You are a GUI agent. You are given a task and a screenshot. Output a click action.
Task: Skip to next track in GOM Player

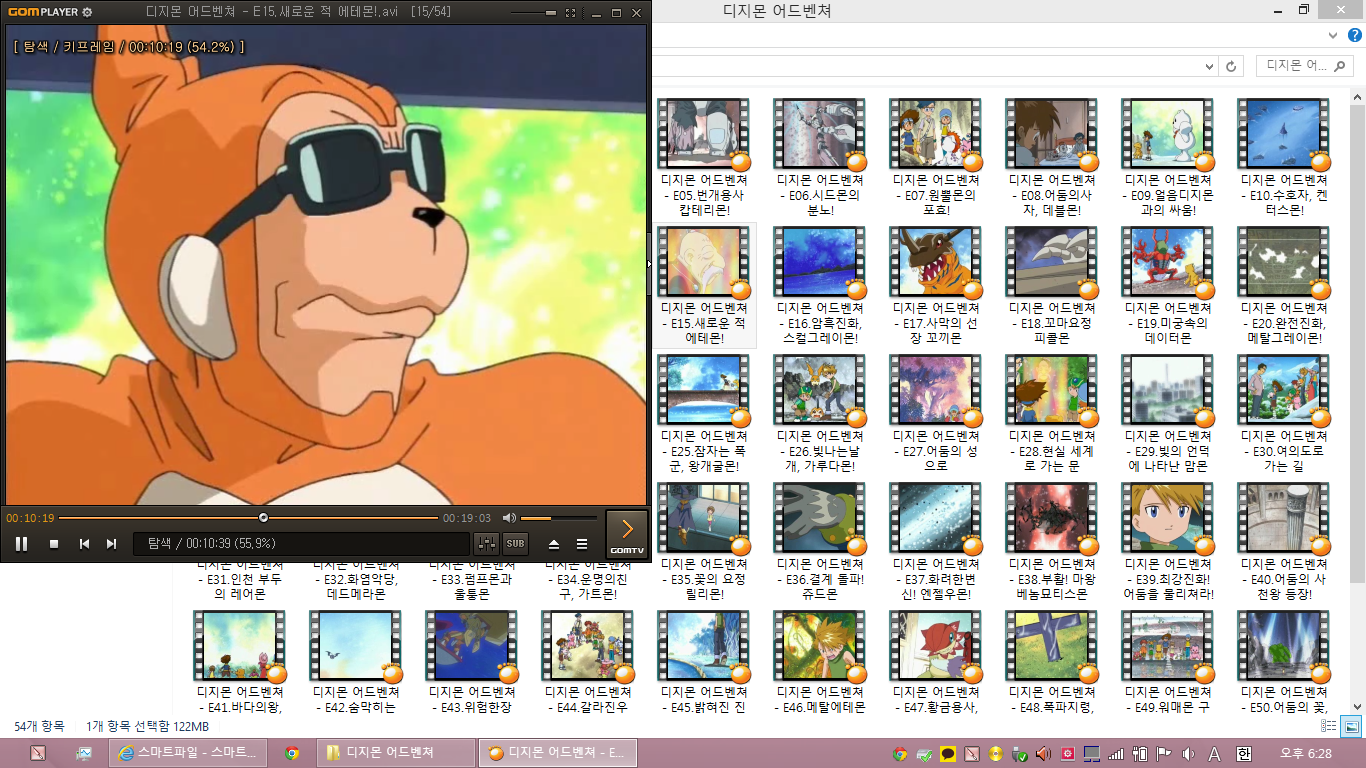(x=112, y=544)
